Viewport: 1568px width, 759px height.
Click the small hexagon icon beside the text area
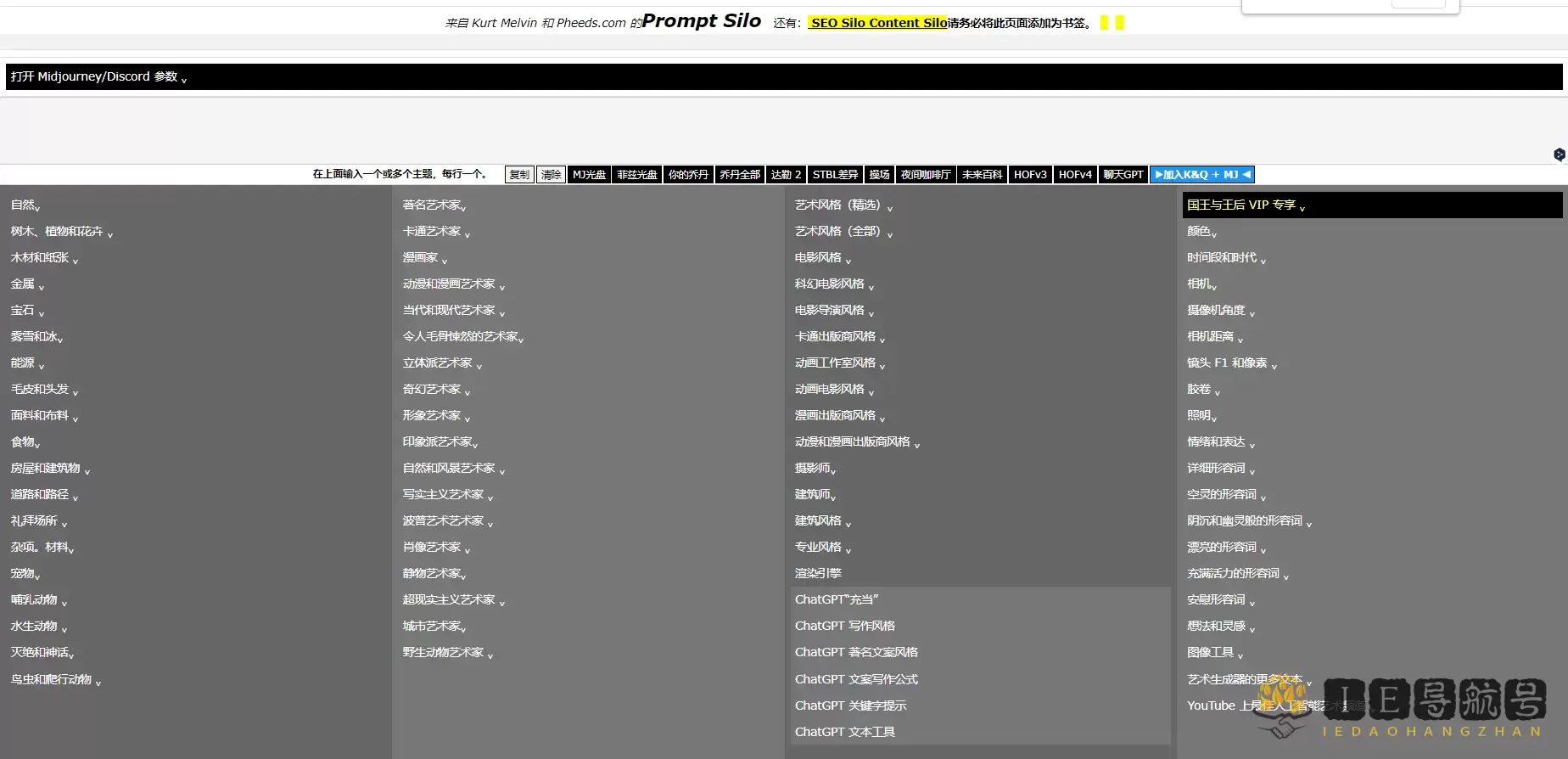coord(1559,155)
